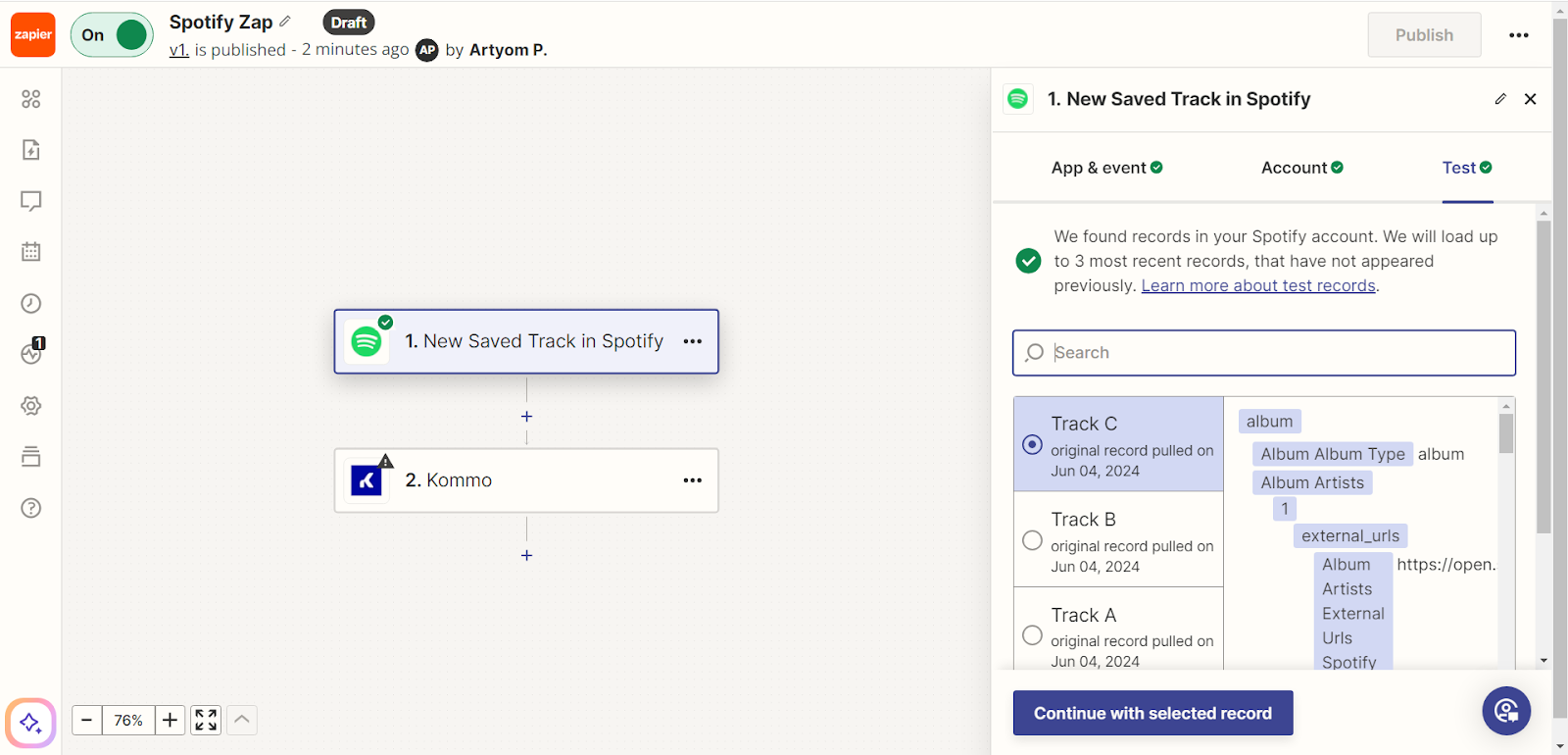Screen dimensions: 1568x755
Task: Switch to the Account tab
Action: click(1302, 168)
